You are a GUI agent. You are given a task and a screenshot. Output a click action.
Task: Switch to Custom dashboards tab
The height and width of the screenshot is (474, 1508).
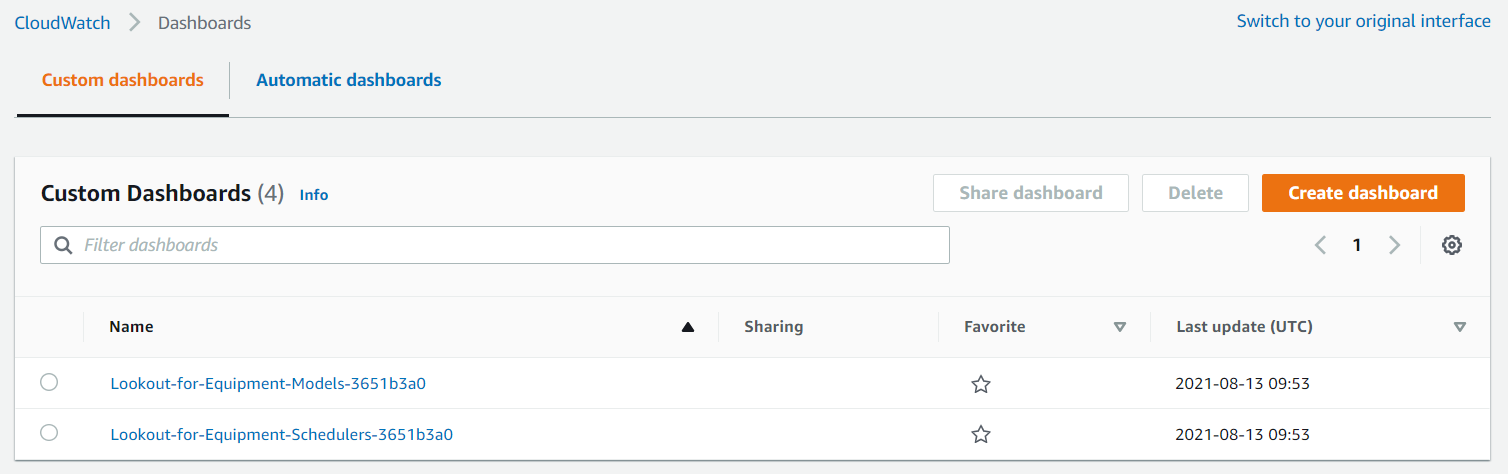pyautogui.click(x=123, y=80)
